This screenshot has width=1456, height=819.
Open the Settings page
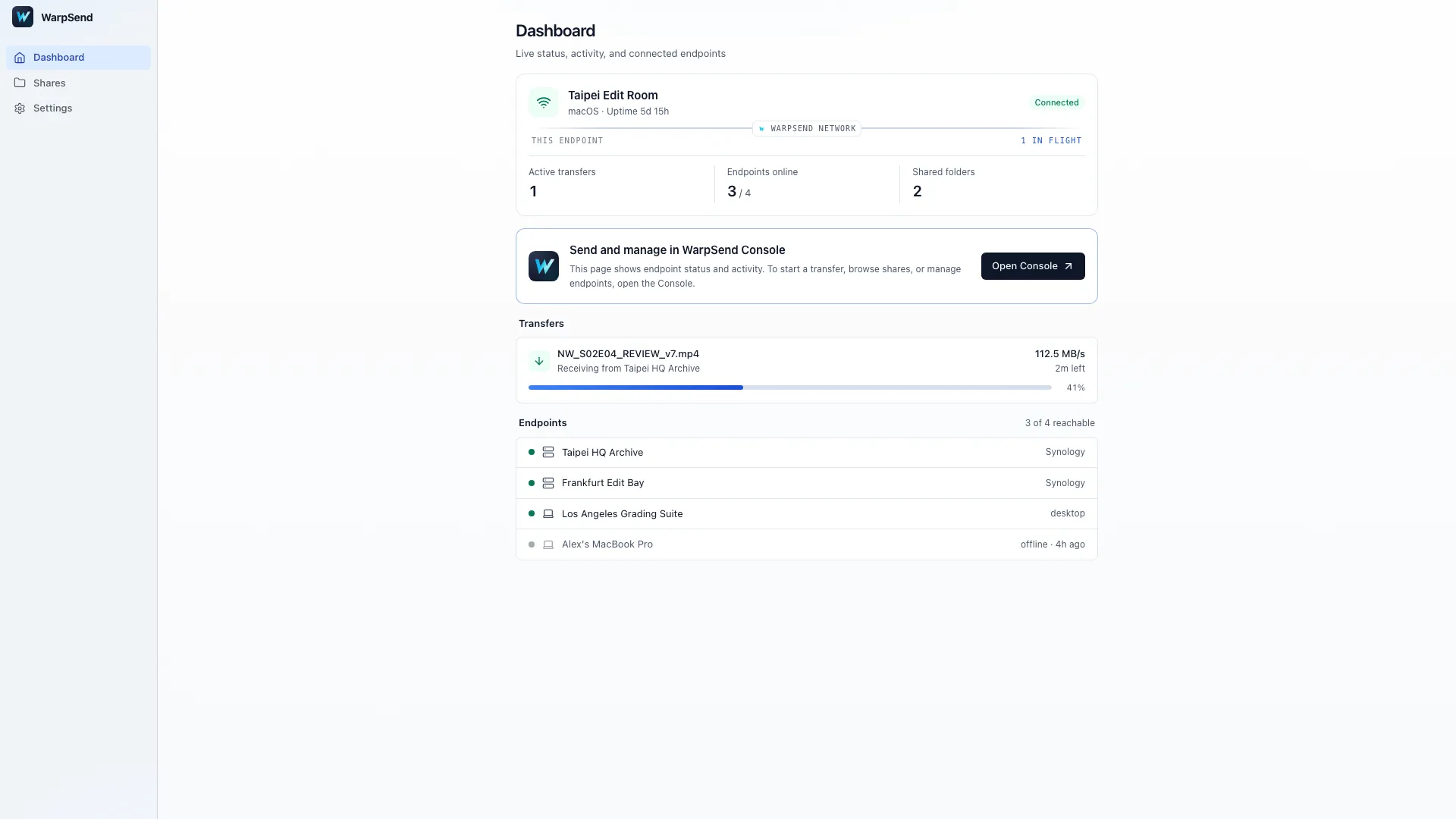(78, 108)
